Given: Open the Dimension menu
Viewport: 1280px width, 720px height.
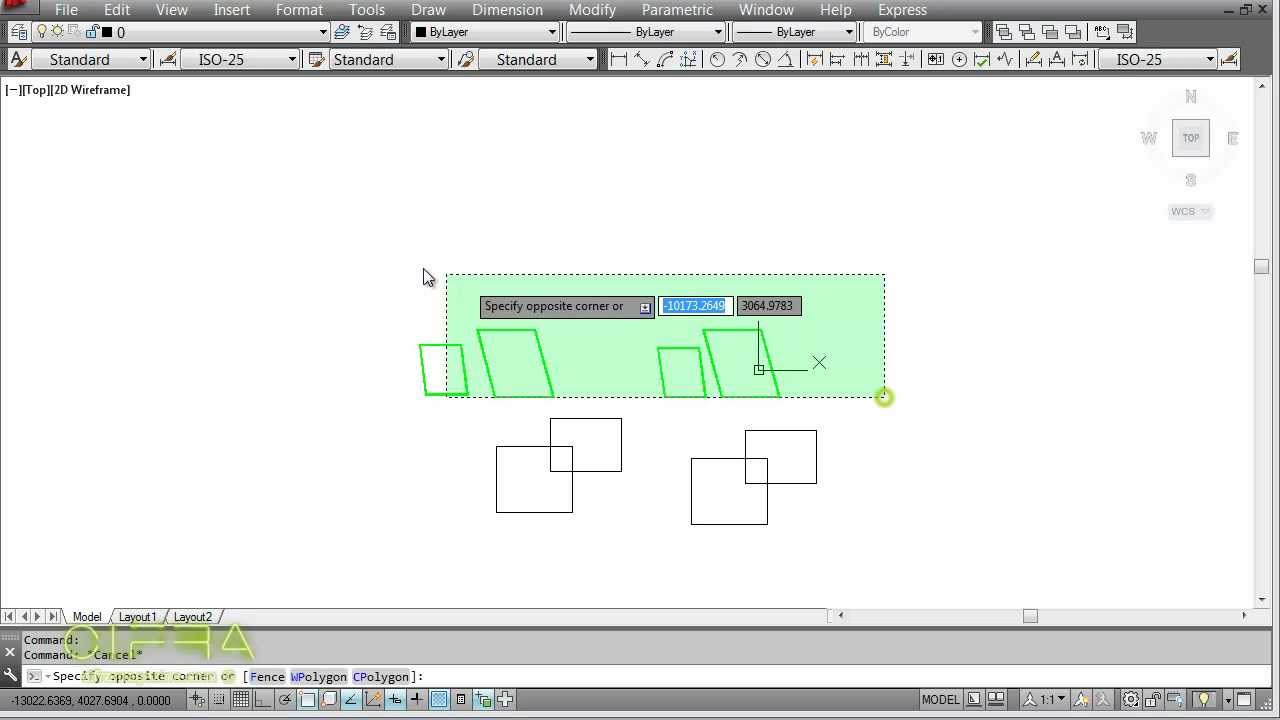Looking at the screenshot, I should pyautogui.click(x=507, y=9).
